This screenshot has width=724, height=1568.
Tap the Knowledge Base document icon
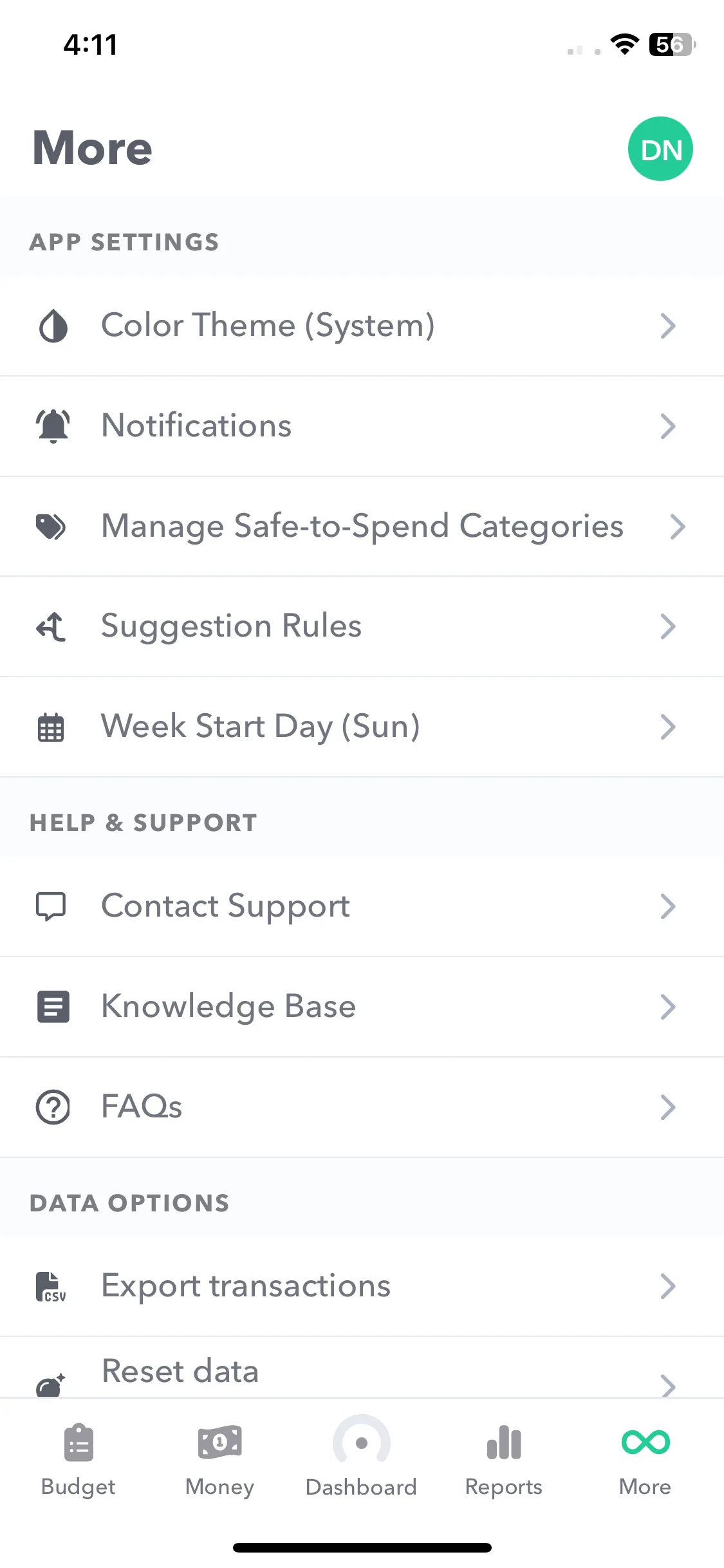(x=53, y=1007)
